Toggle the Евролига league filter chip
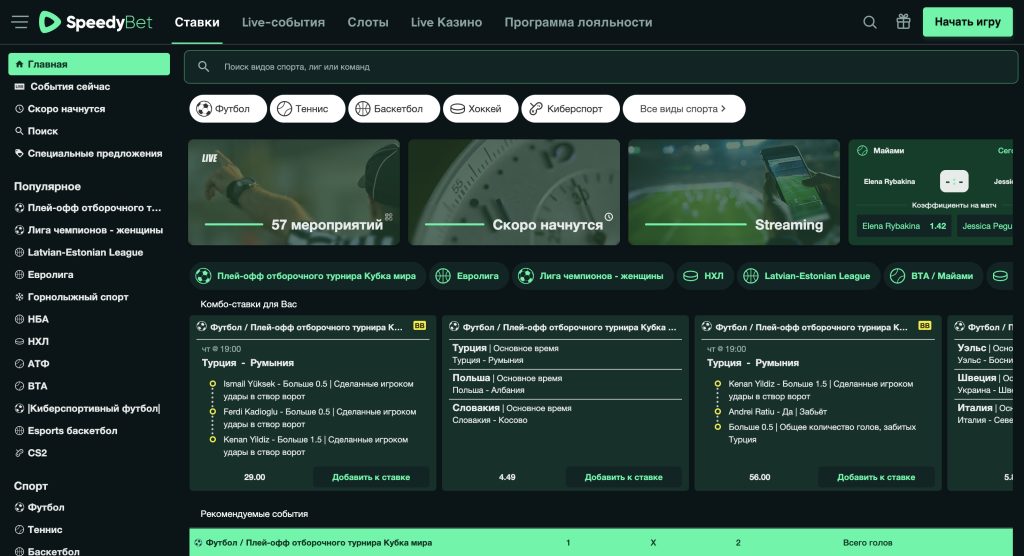 coord(469,276)
